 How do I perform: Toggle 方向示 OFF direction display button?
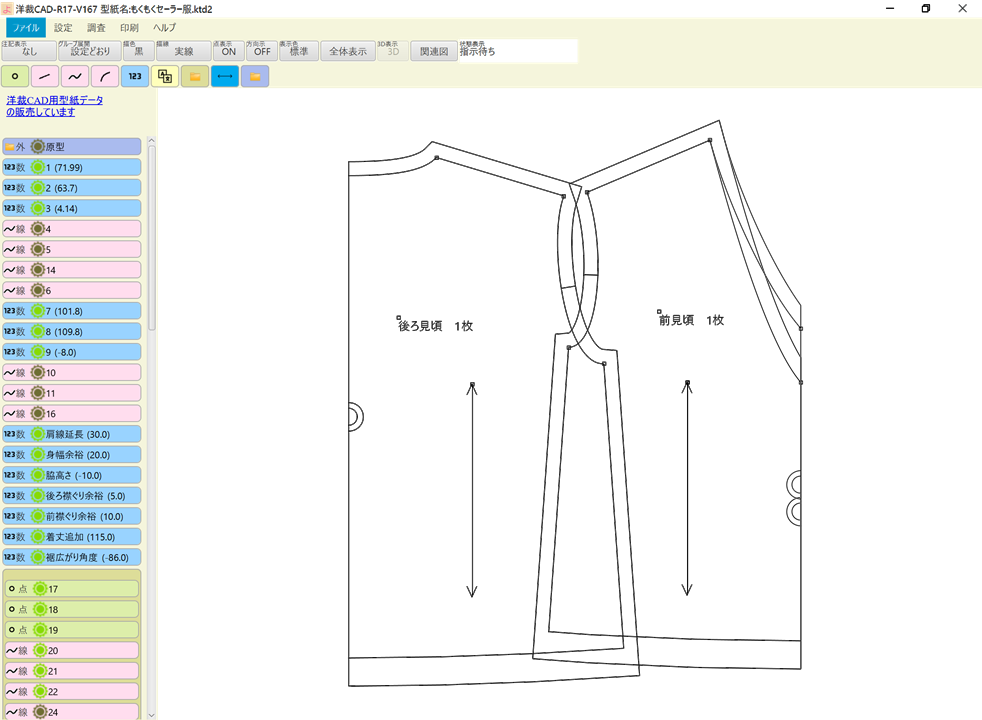coord(262,51)
